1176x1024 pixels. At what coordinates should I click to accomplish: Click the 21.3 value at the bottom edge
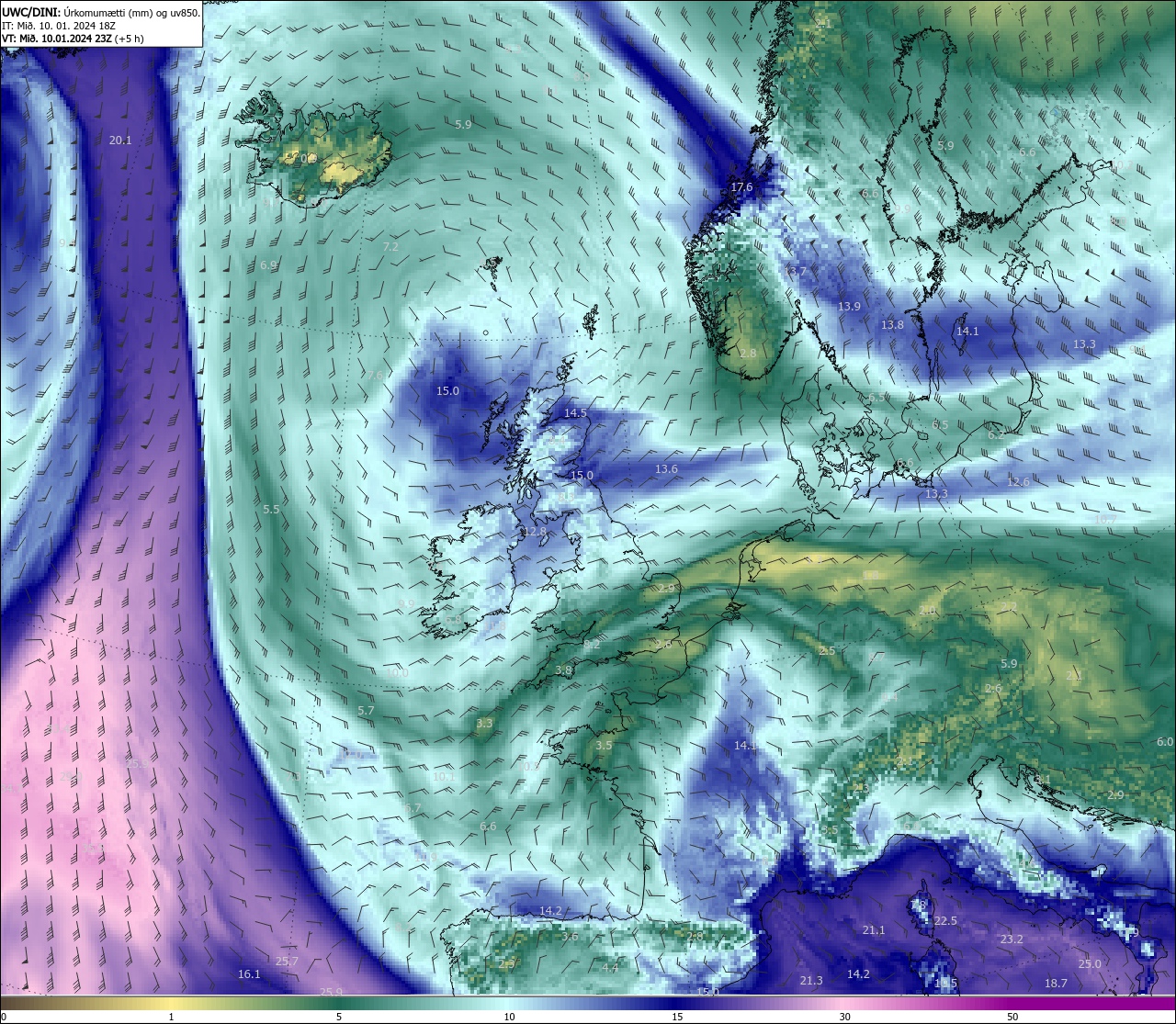click(x=811, y=981)
